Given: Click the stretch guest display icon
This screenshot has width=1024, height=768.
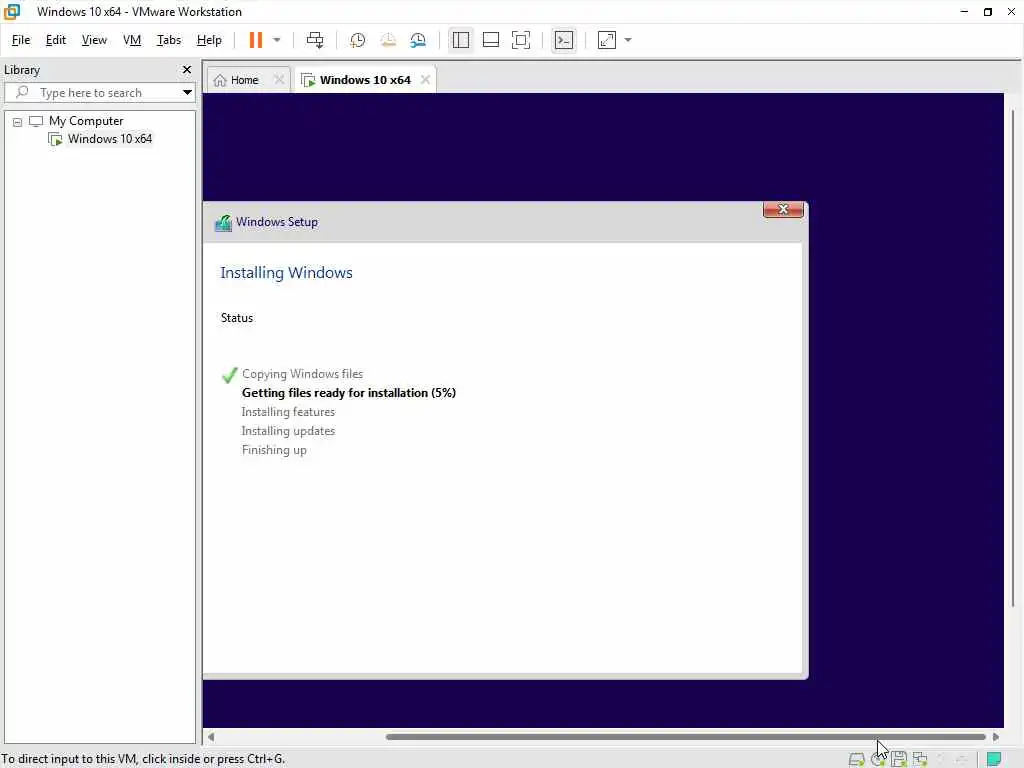Looking at the screenshot, I should 607,40.
